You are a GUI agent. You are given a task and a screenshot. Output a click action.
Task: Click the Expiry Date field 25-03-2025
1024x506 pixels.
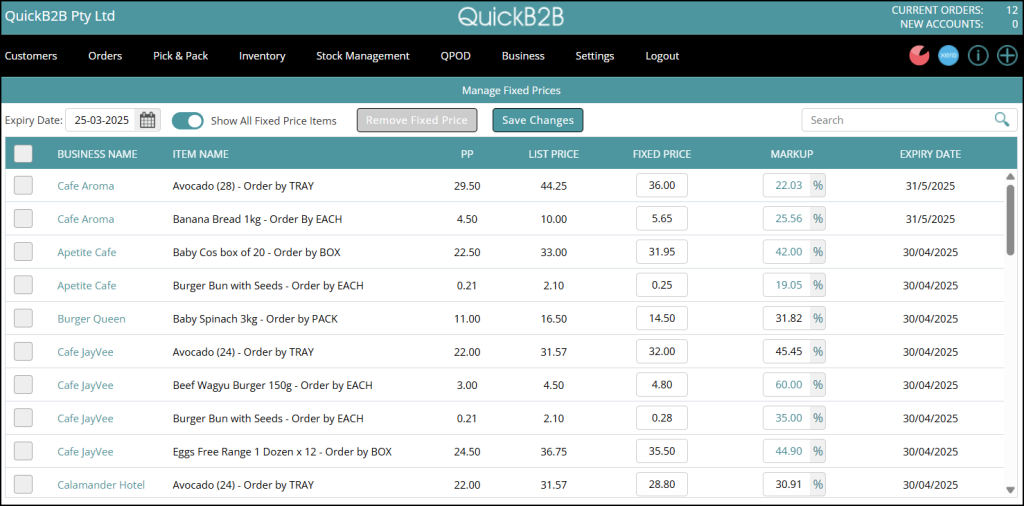coord(102,120)
